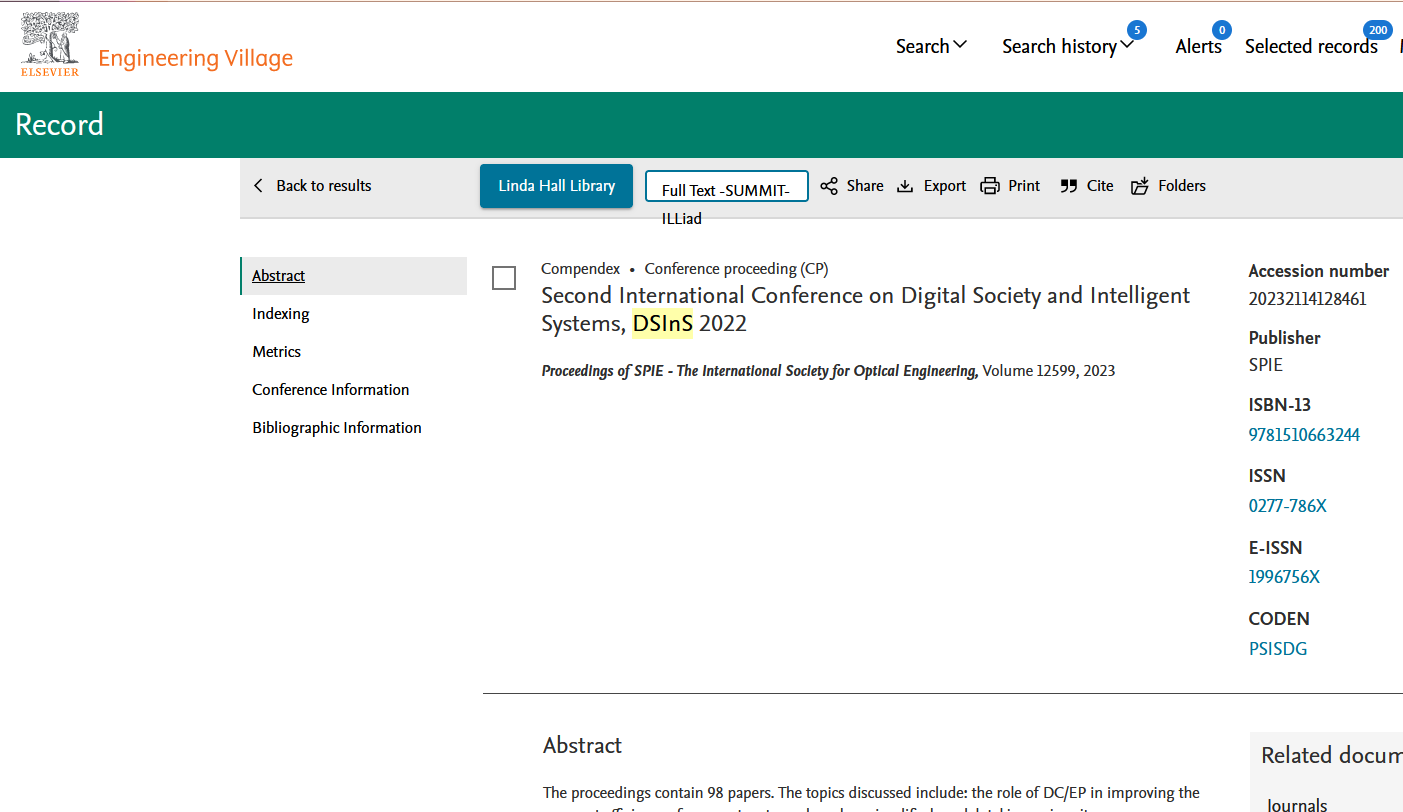1403x812 pixels.
Task: Expand the Search history dropdown
Action: [x=1067, y=47]
